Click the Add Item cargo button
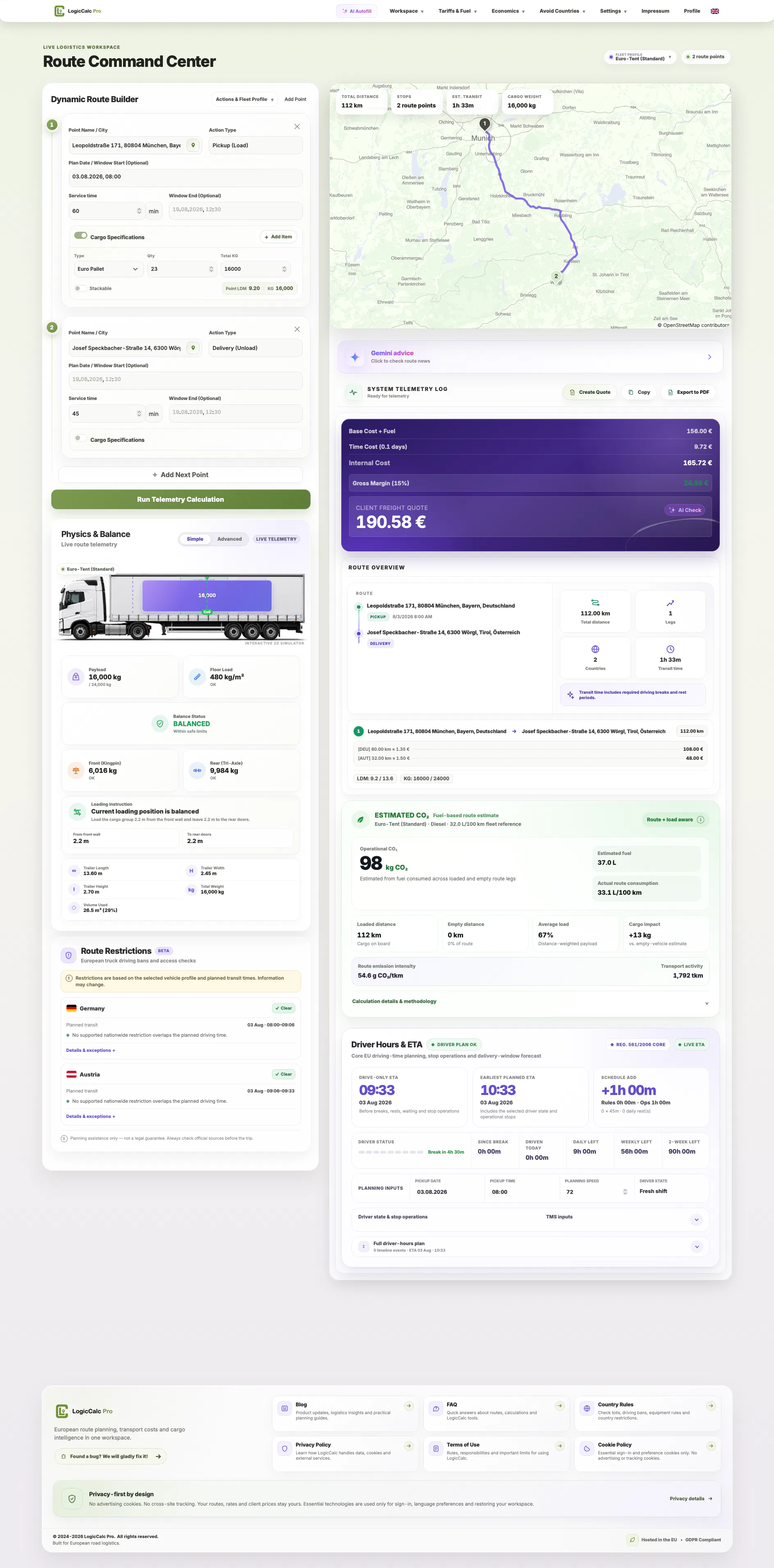 (x=278, y=237)
